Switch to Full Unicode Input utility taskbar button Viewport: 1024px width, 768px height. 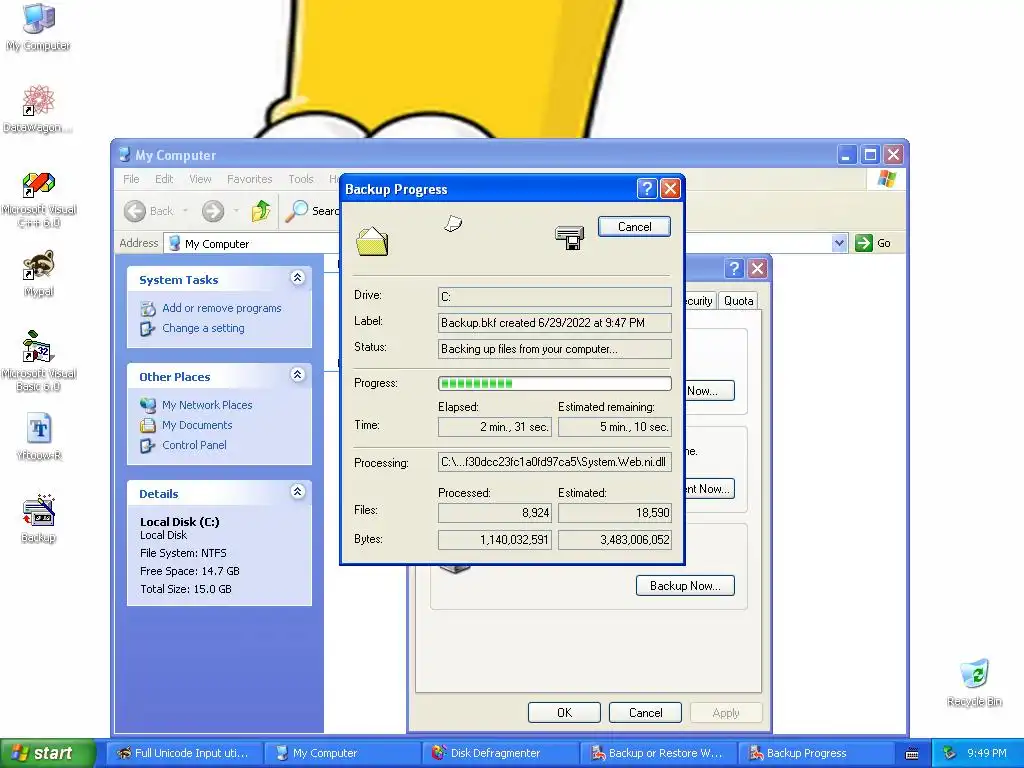pyautogui.click(x=185, y=753)
